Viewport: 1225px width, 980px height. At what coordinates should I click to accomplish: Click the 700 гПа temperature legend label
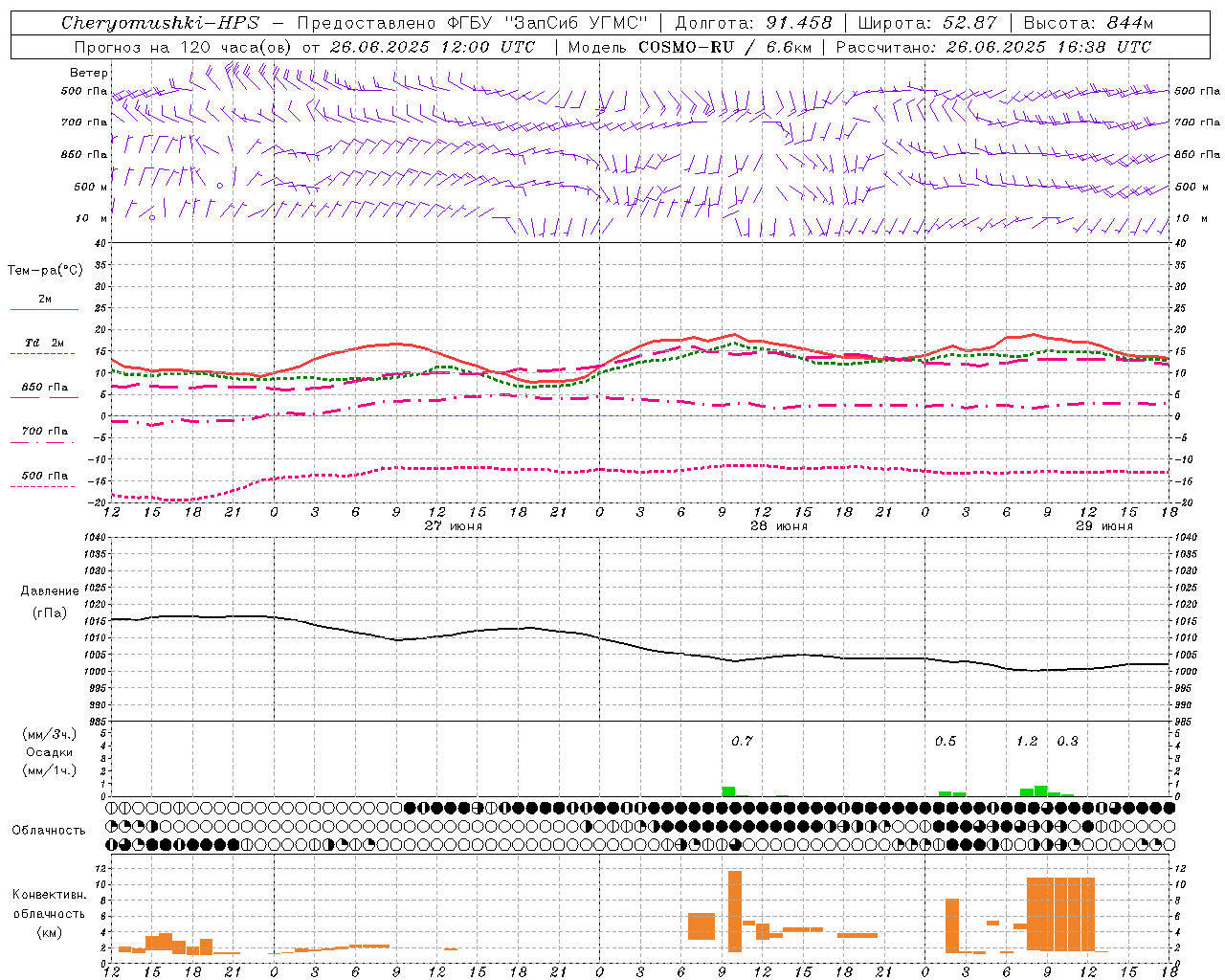point(45,432)
